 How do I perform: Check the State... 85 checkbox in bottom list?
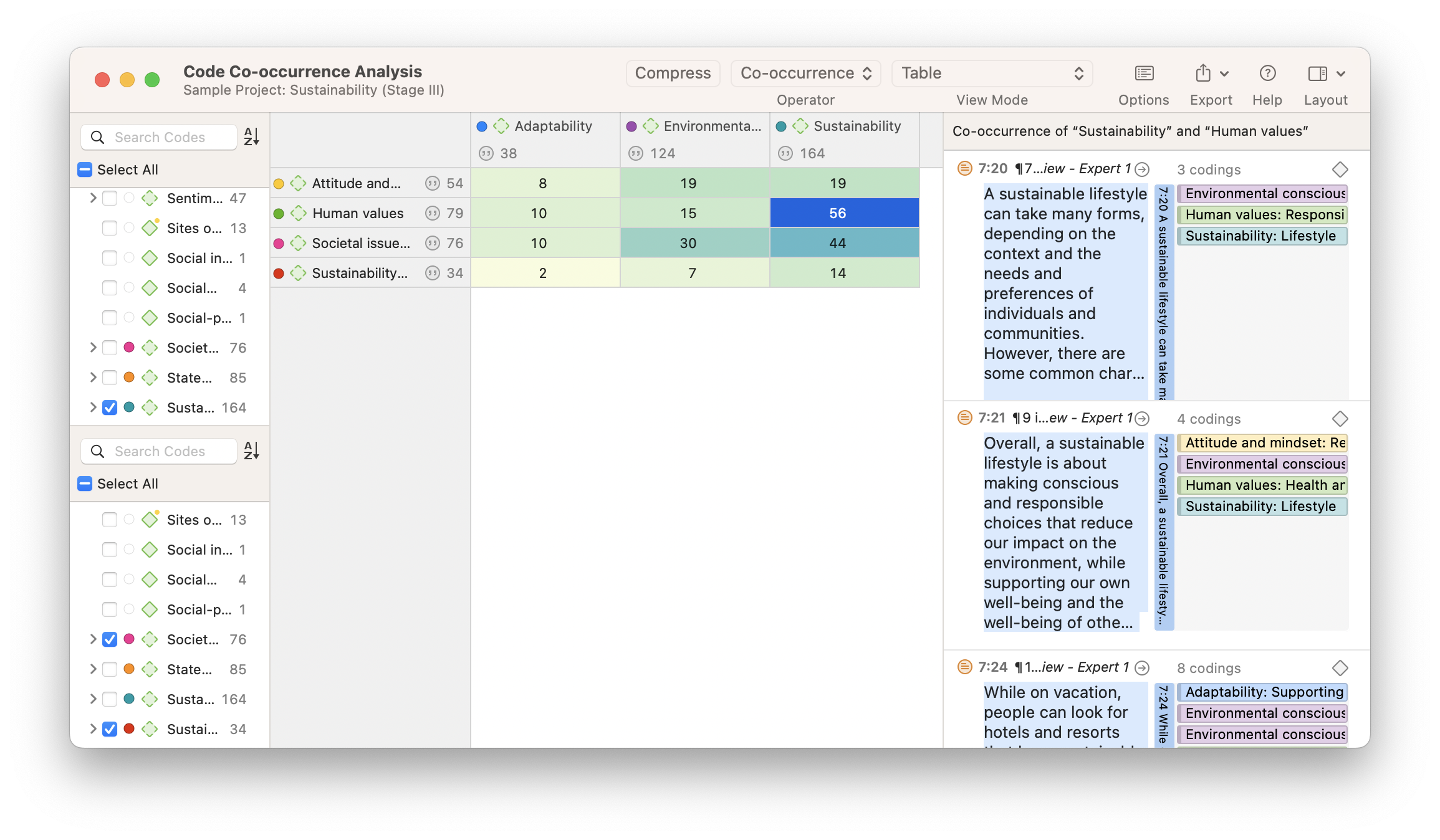click(x=110, y=669)
